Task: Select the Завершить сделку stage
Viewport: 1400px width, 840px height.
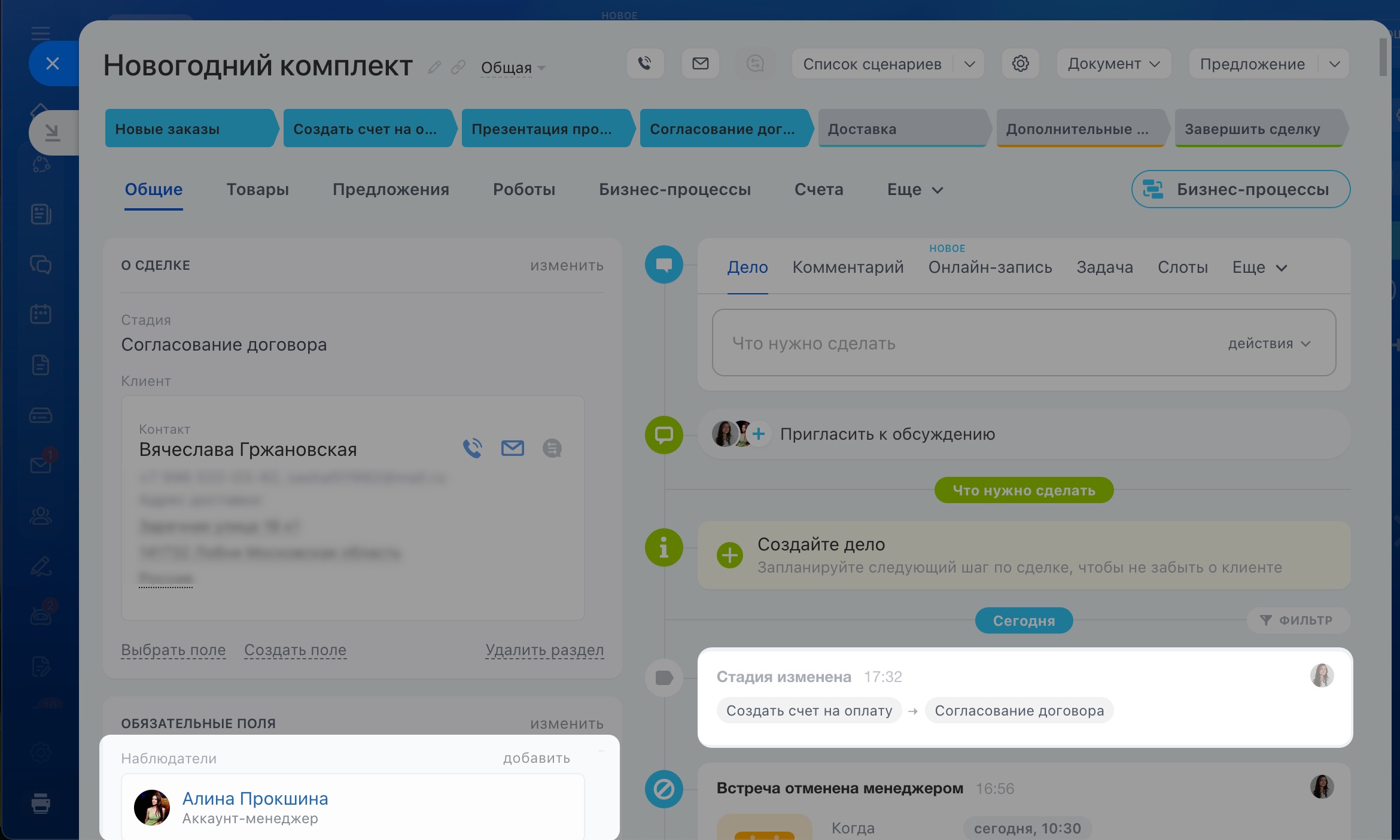Action: click(1260, 128)
